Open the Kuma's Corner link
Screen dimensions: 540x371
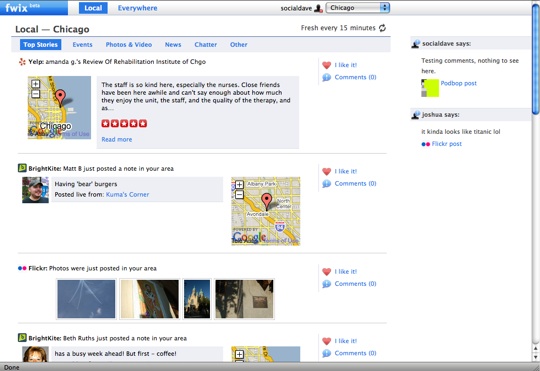127,194
